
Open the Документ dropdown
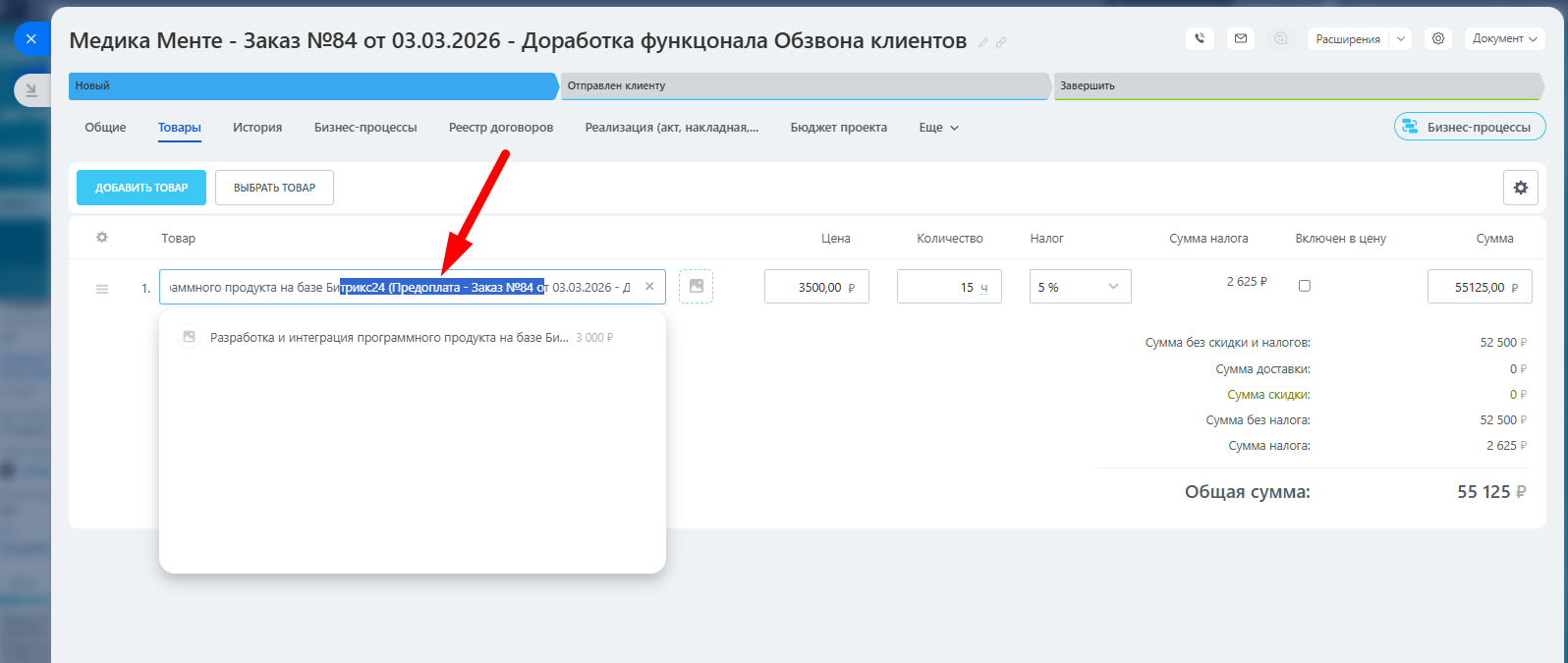(x=1504, y=39)
